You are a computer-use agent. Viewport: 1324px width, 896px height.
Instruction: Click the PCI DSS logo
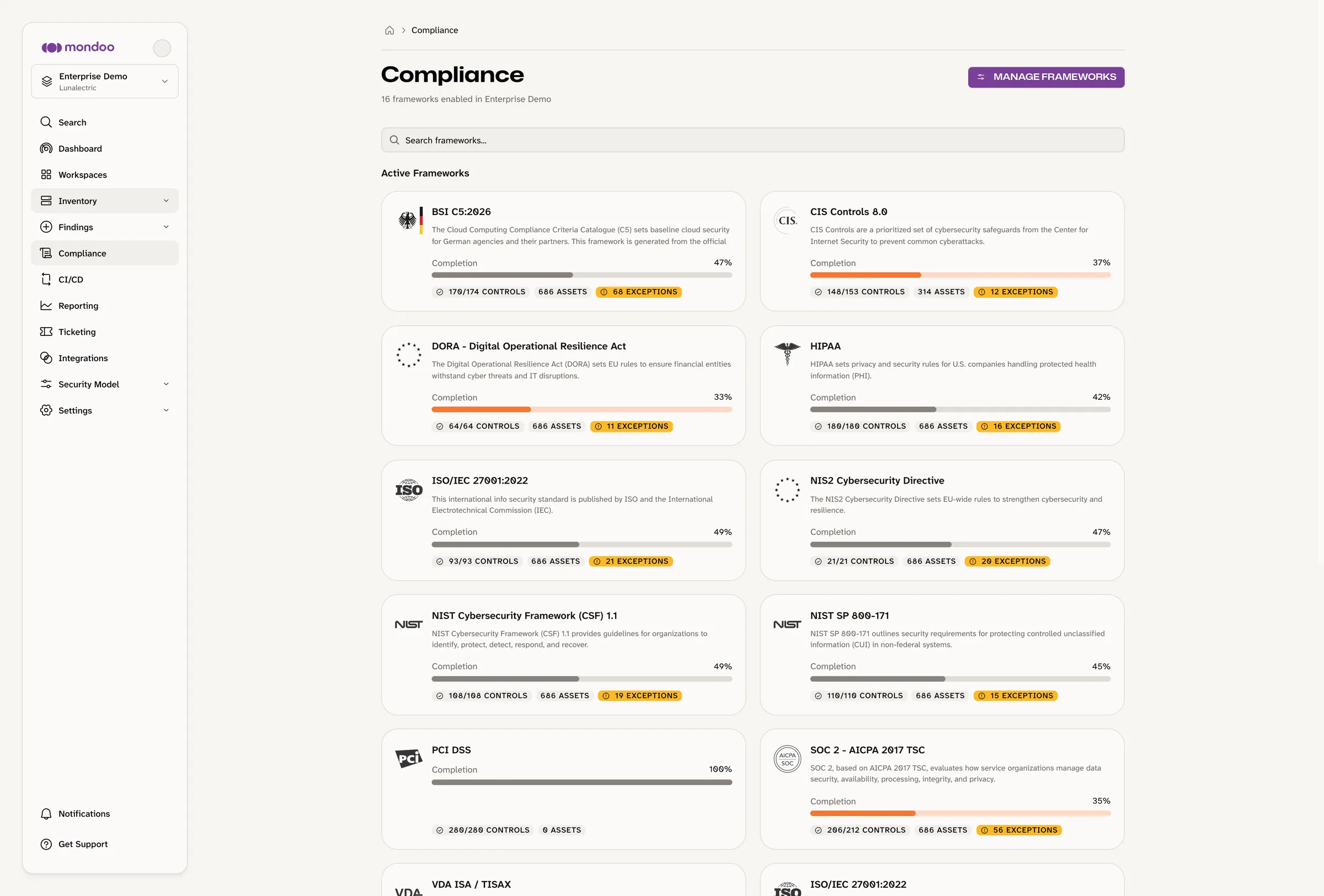click(409, 758)
